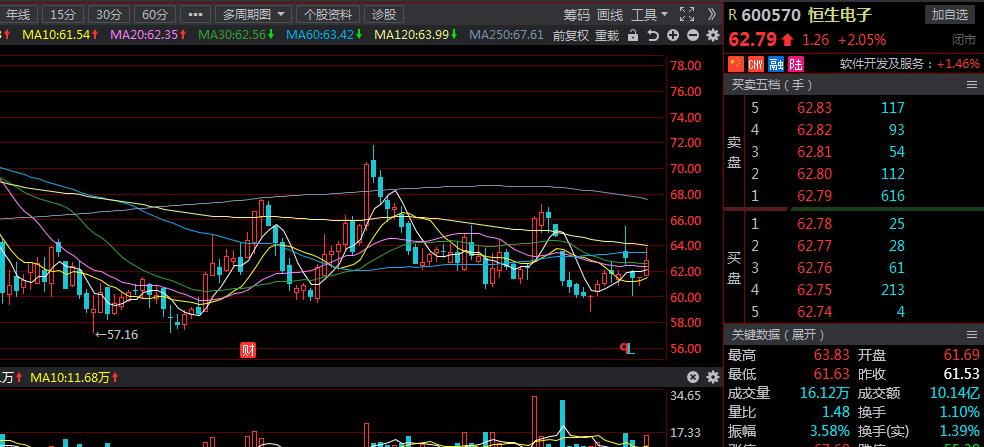Screen dimensions: 984x447
Task: Click the 加自选 button
Action: click(x=949, y=14)
